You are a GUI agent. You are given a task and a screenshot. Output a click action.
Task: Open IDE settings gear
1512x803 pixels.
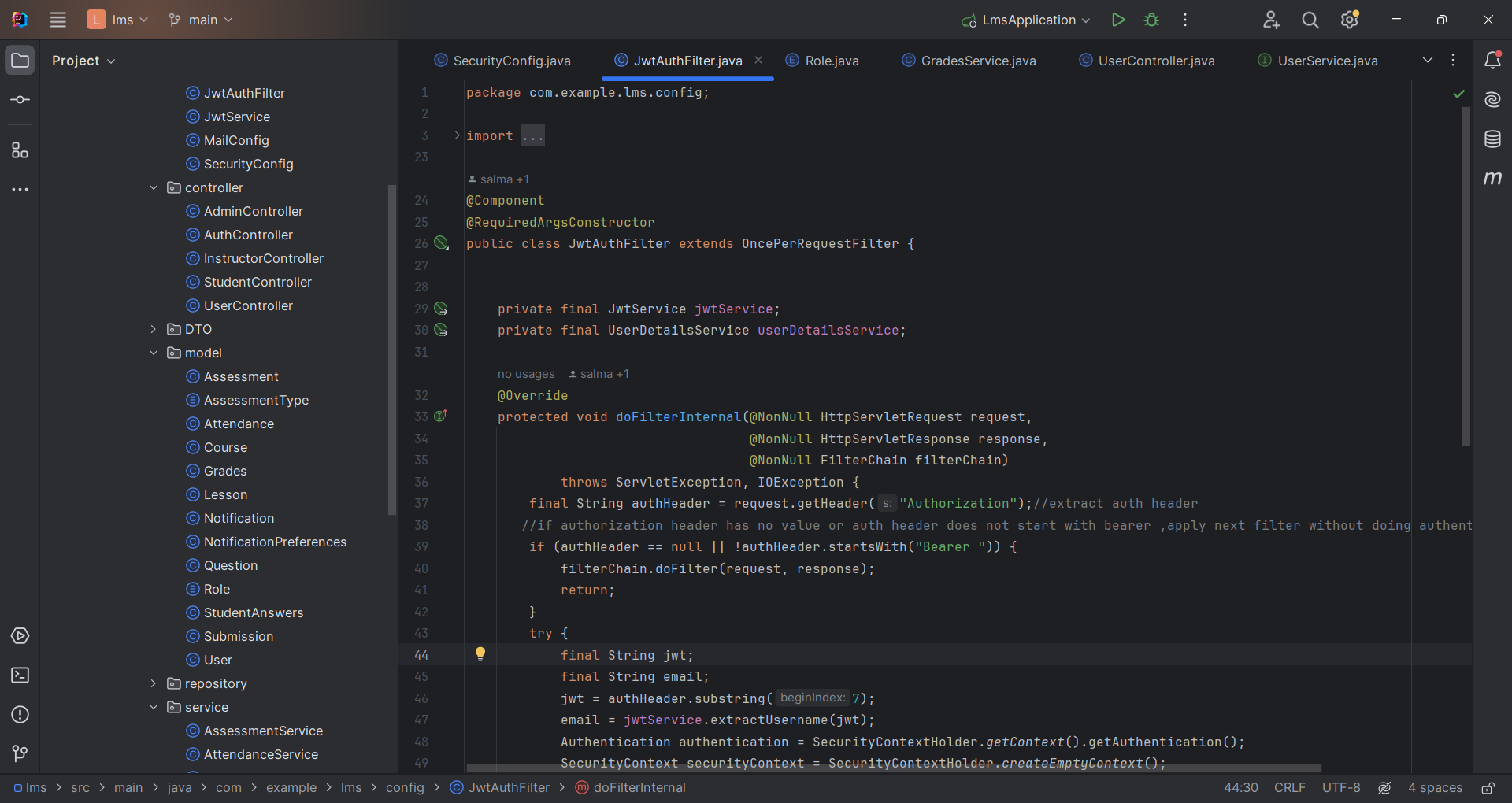[x=1350, y=20]
